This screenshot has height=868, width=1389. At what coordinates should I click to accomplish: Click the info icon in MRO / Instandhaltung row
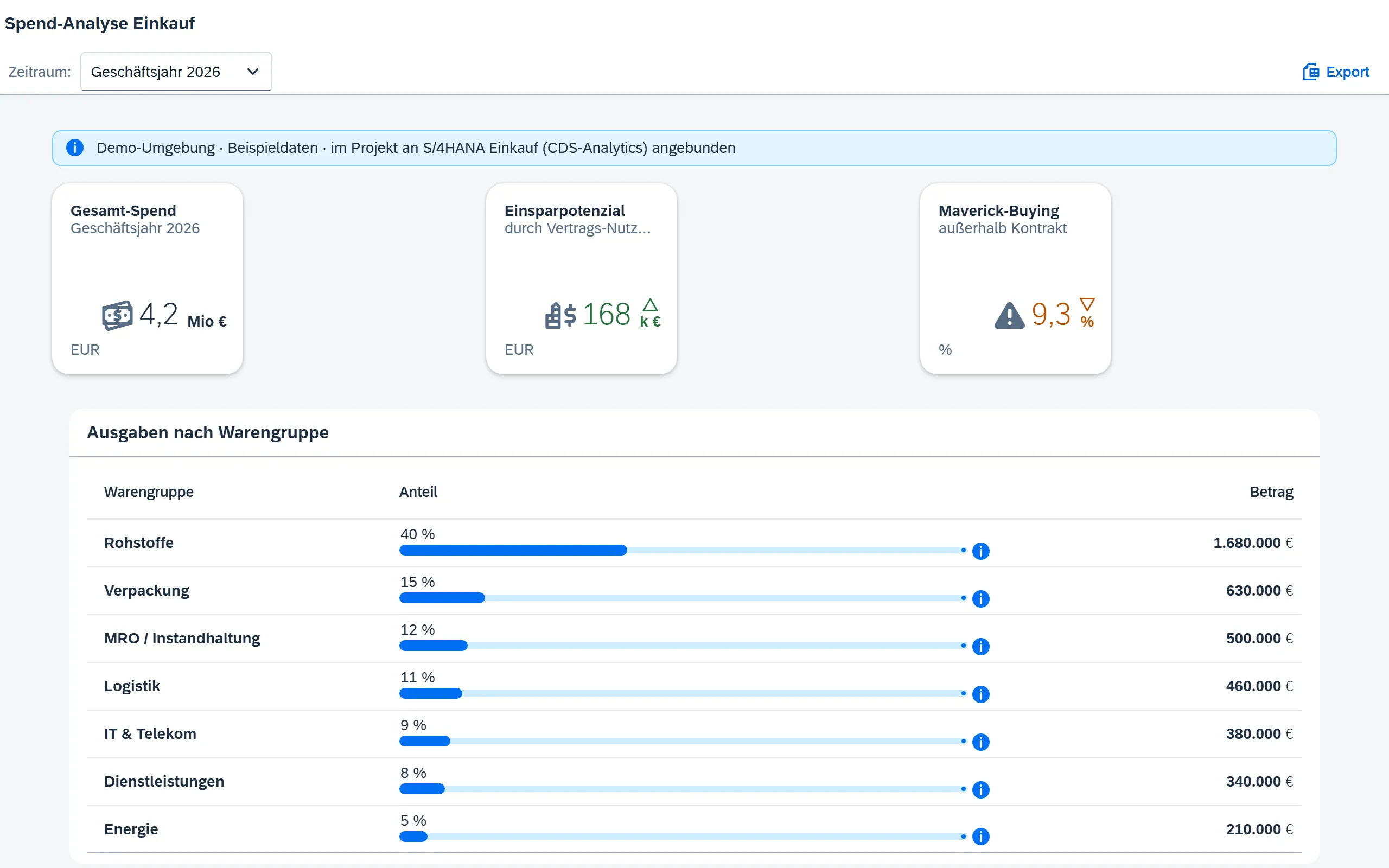981,647
